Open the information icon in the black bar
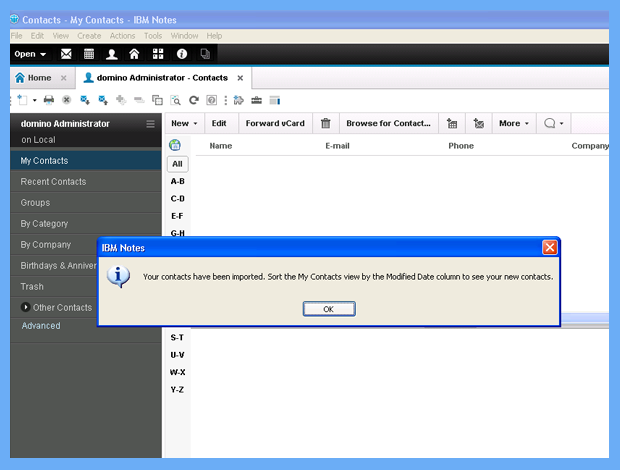This screenshot has height=470, width=620. coord(181,54)
